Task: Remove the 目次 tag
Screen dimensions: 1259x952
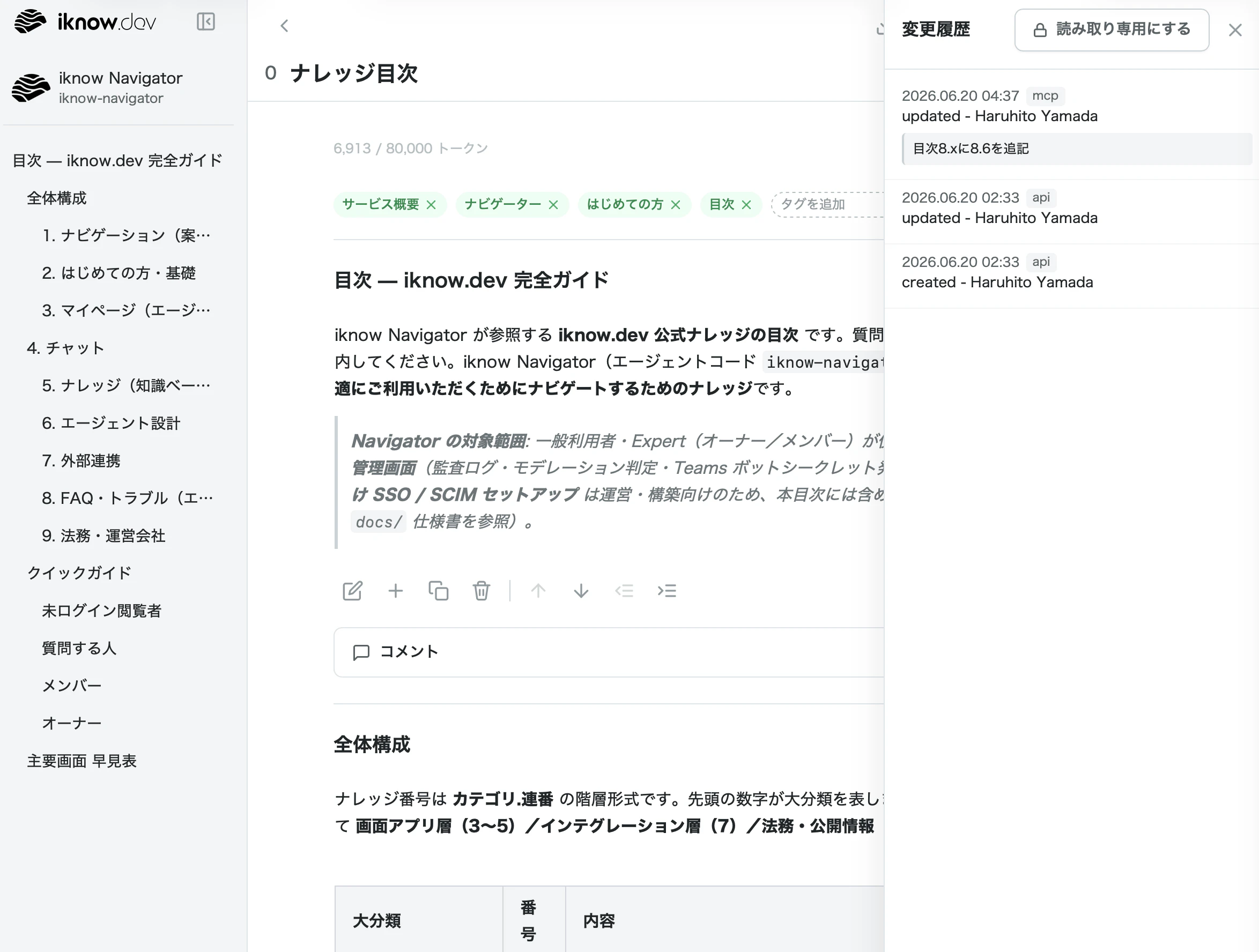Action: click(747, 205)
